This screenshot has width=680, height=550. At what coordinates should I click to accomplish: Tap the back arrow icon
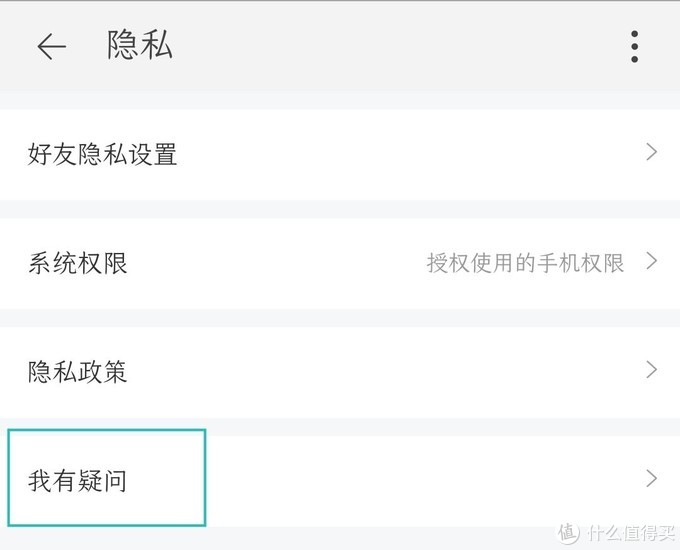point(51,47)
